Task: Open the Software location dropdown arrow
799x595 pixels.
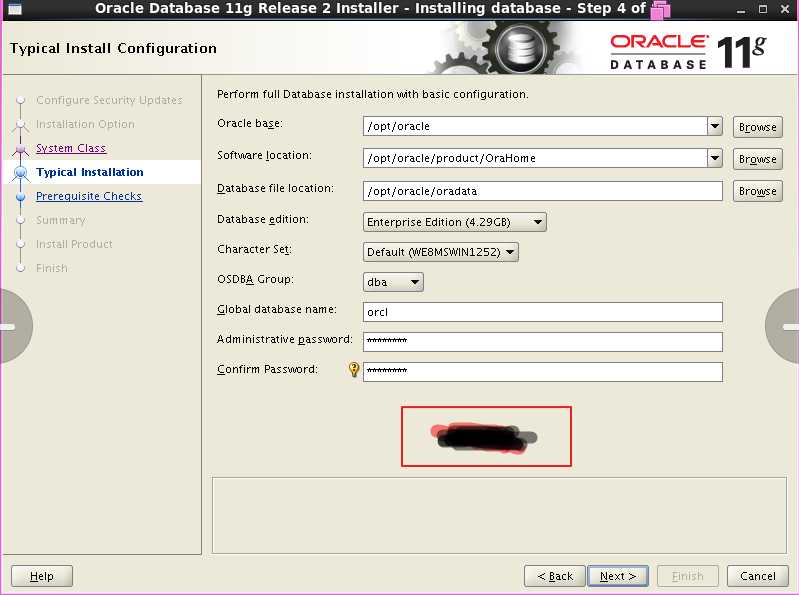Action: click(x=715, y=158)
